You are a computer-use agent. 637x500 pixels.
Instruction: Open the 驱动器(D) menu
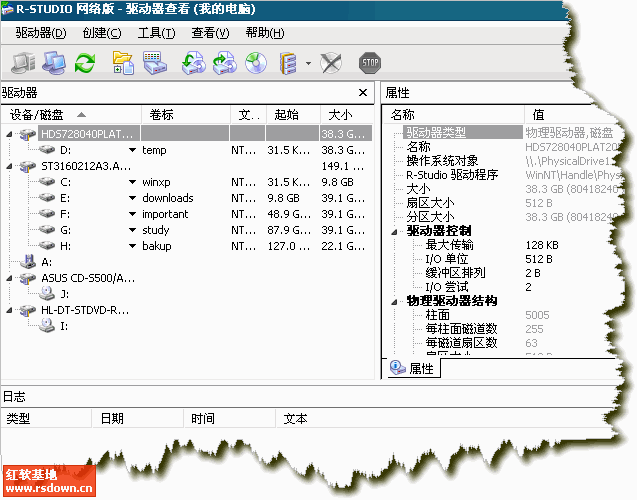click(41, 33)
